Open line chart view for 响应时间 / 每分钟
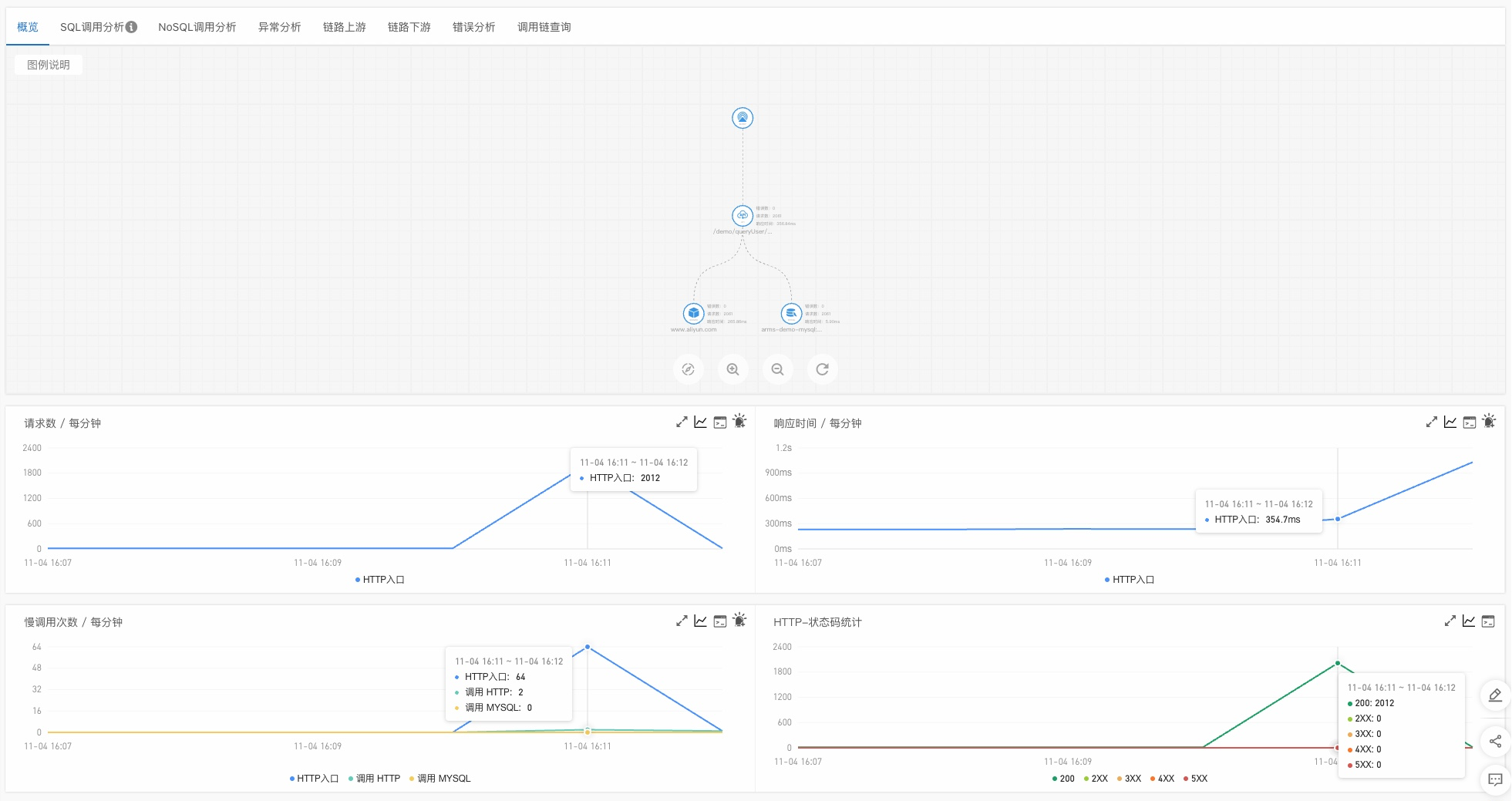 [1450, 422]
